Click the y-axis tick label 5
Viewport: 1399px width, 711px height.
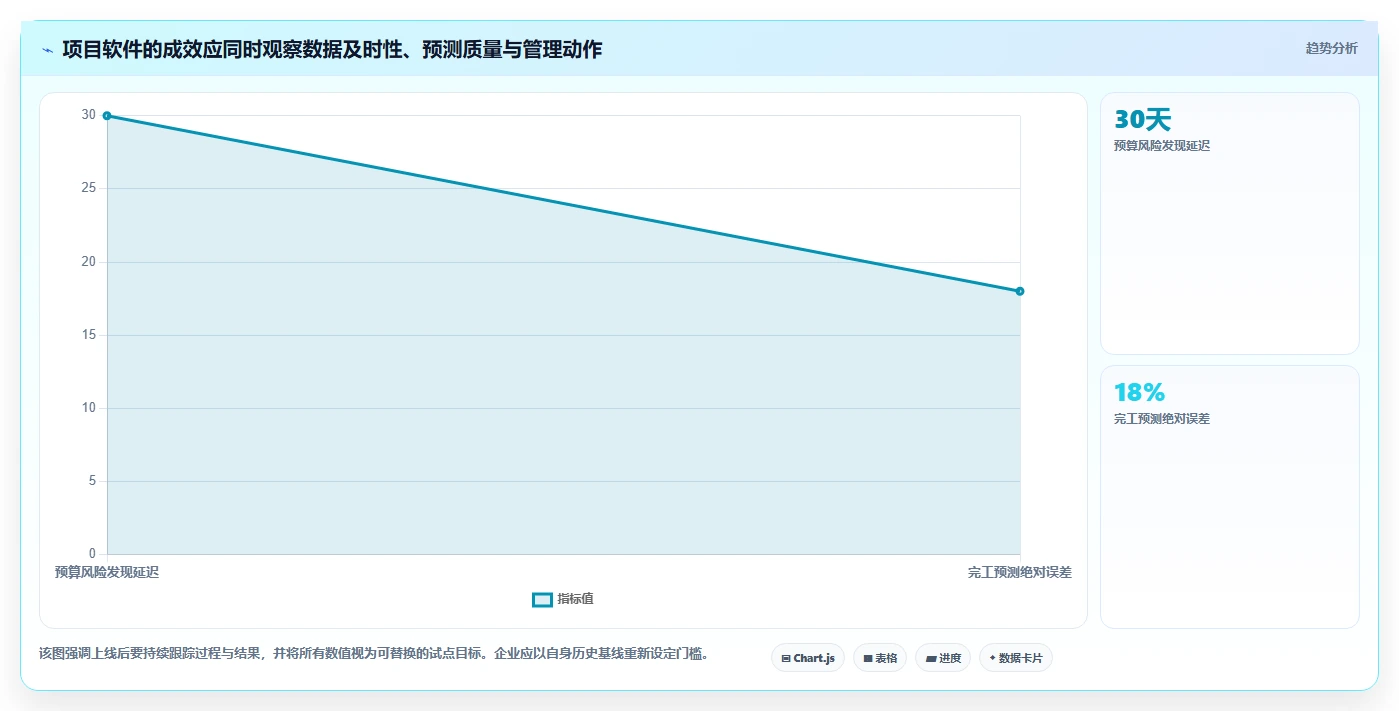pyautogui.click(x=92, y=481)
